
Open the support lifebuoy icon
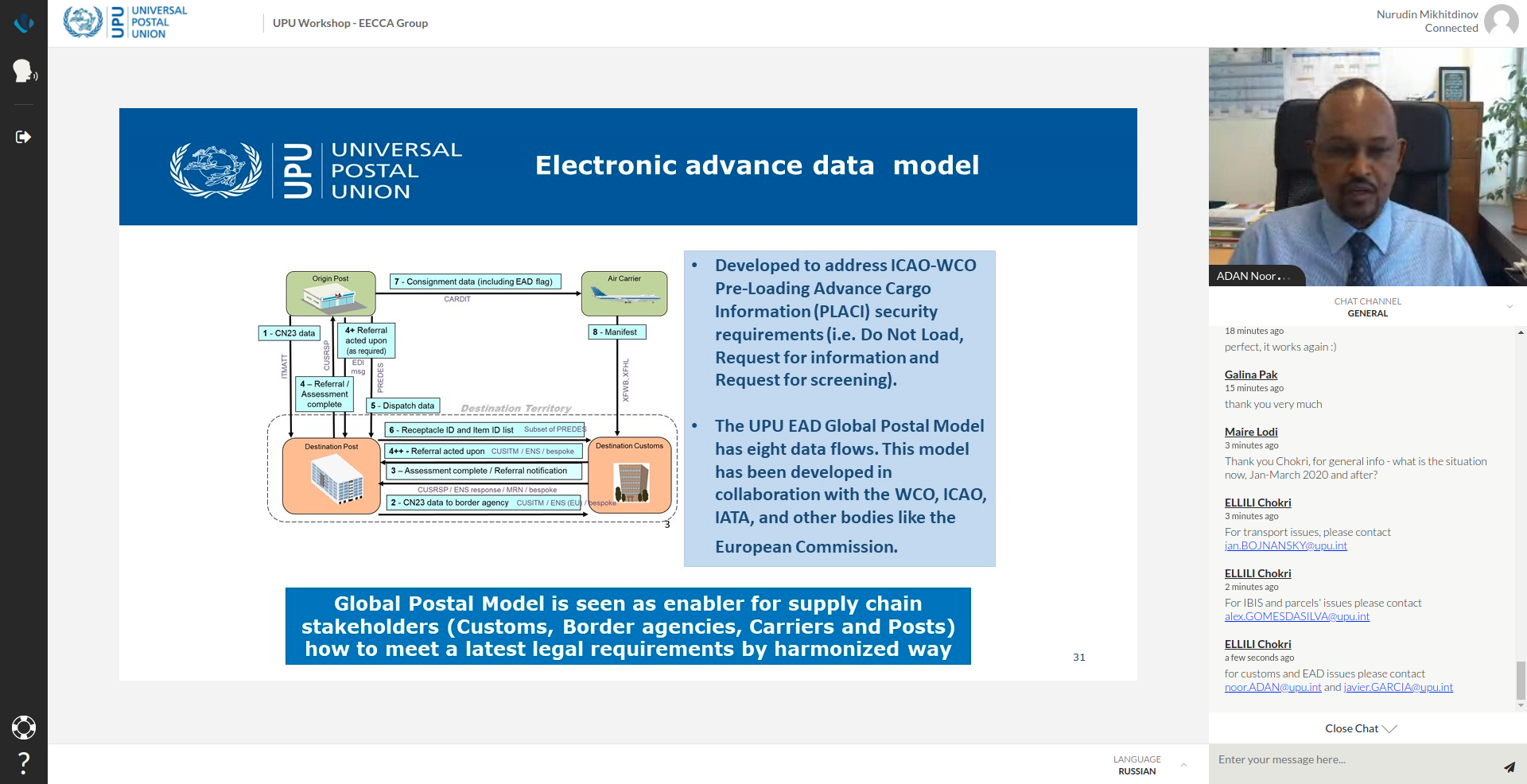[x=24, y=728]
